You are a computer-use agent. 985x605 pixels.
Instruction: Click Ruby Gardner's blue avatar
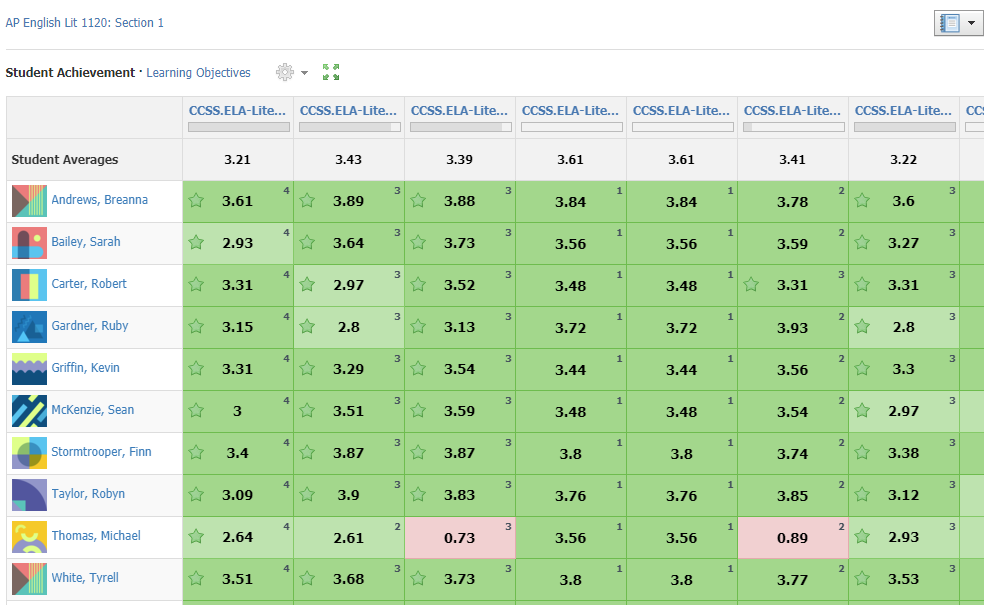coord(29,327)
